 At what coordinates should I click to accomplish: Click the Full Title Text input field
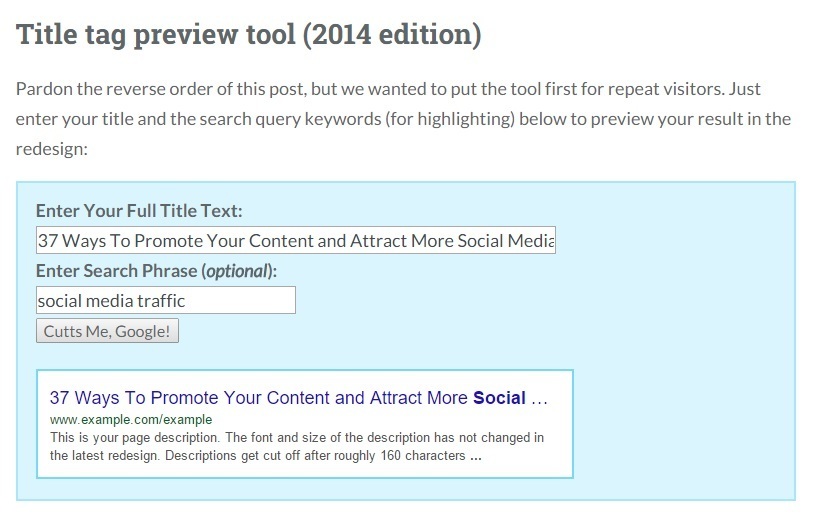click(x=296, y=240)
